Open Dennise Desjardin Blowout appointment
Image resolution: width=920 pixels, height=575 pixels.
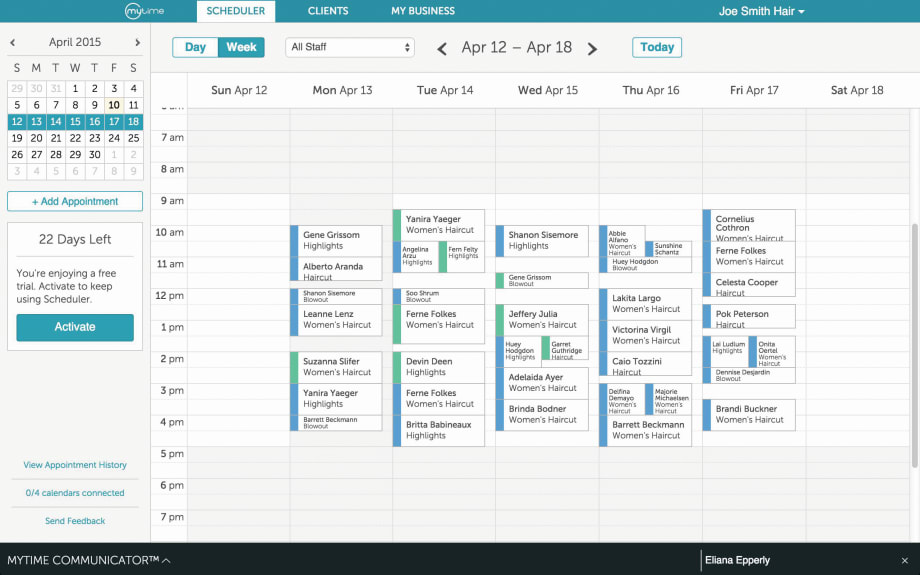point(749,376)
